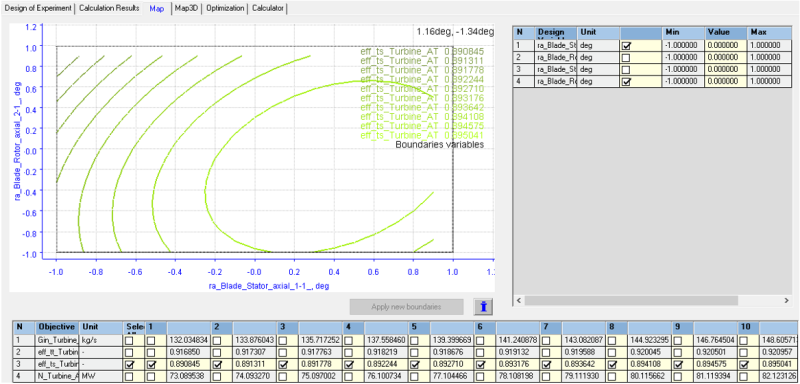
Task: Open the Calculator tab
Action: [268, 9]
